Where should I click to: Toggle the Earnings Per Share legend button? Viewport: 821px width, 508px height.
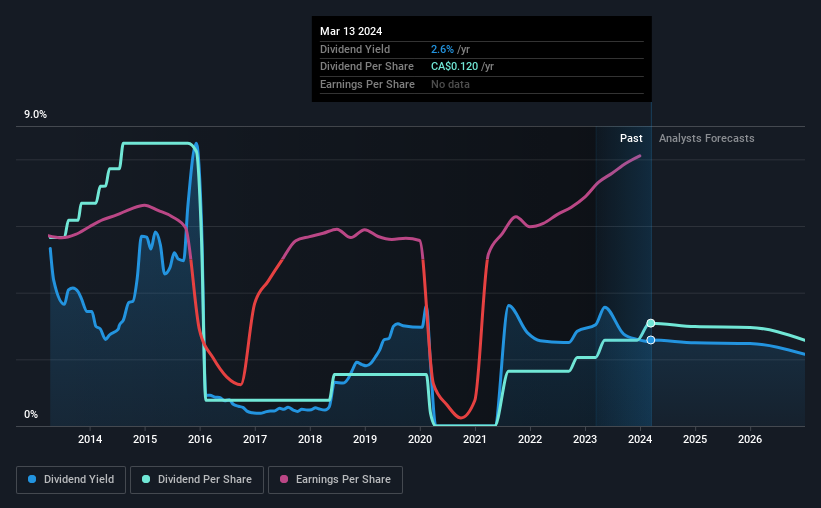tap(335, 480)
